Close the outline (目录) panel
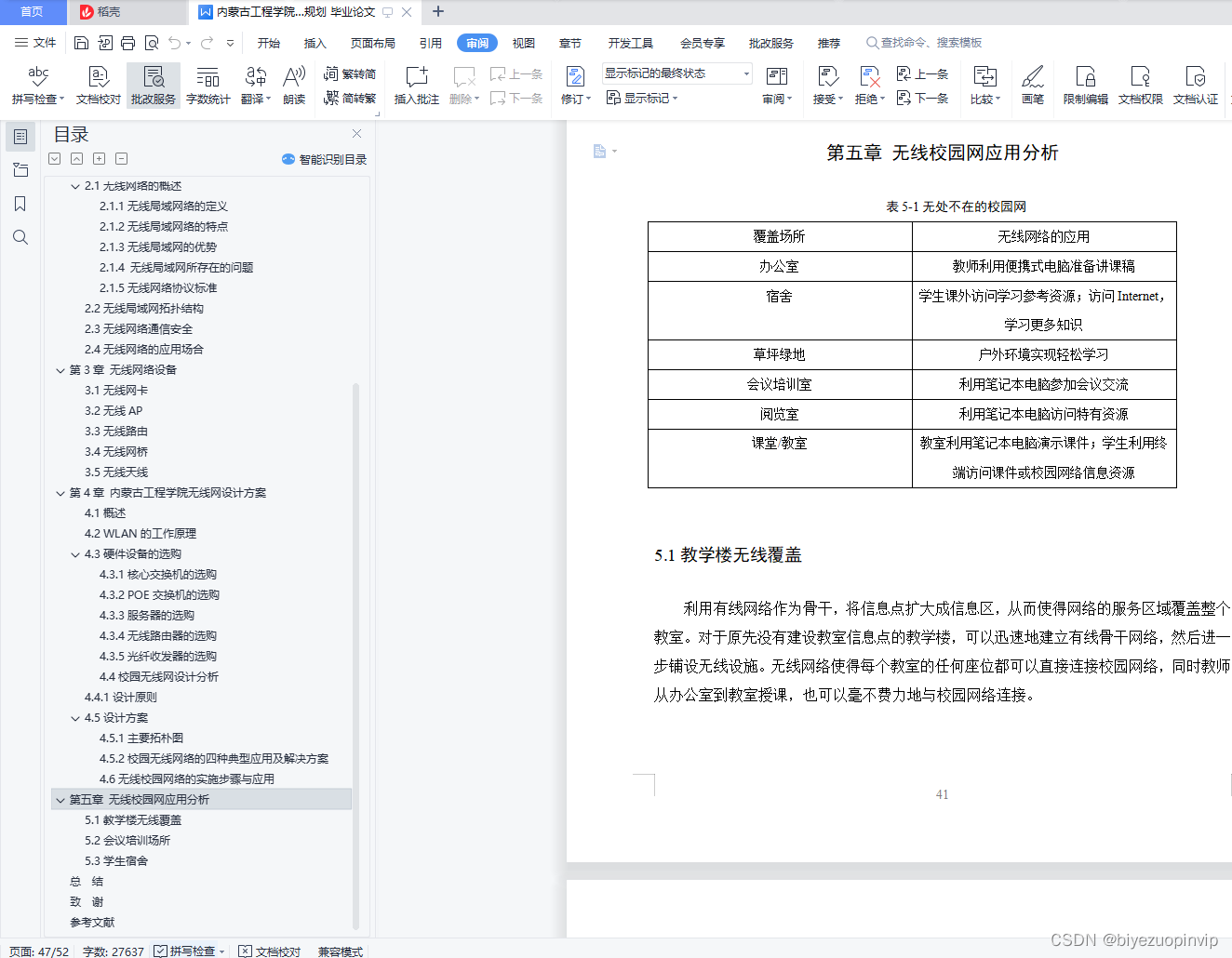This screenshot has width=1232, height=958. tap(356, 134)
